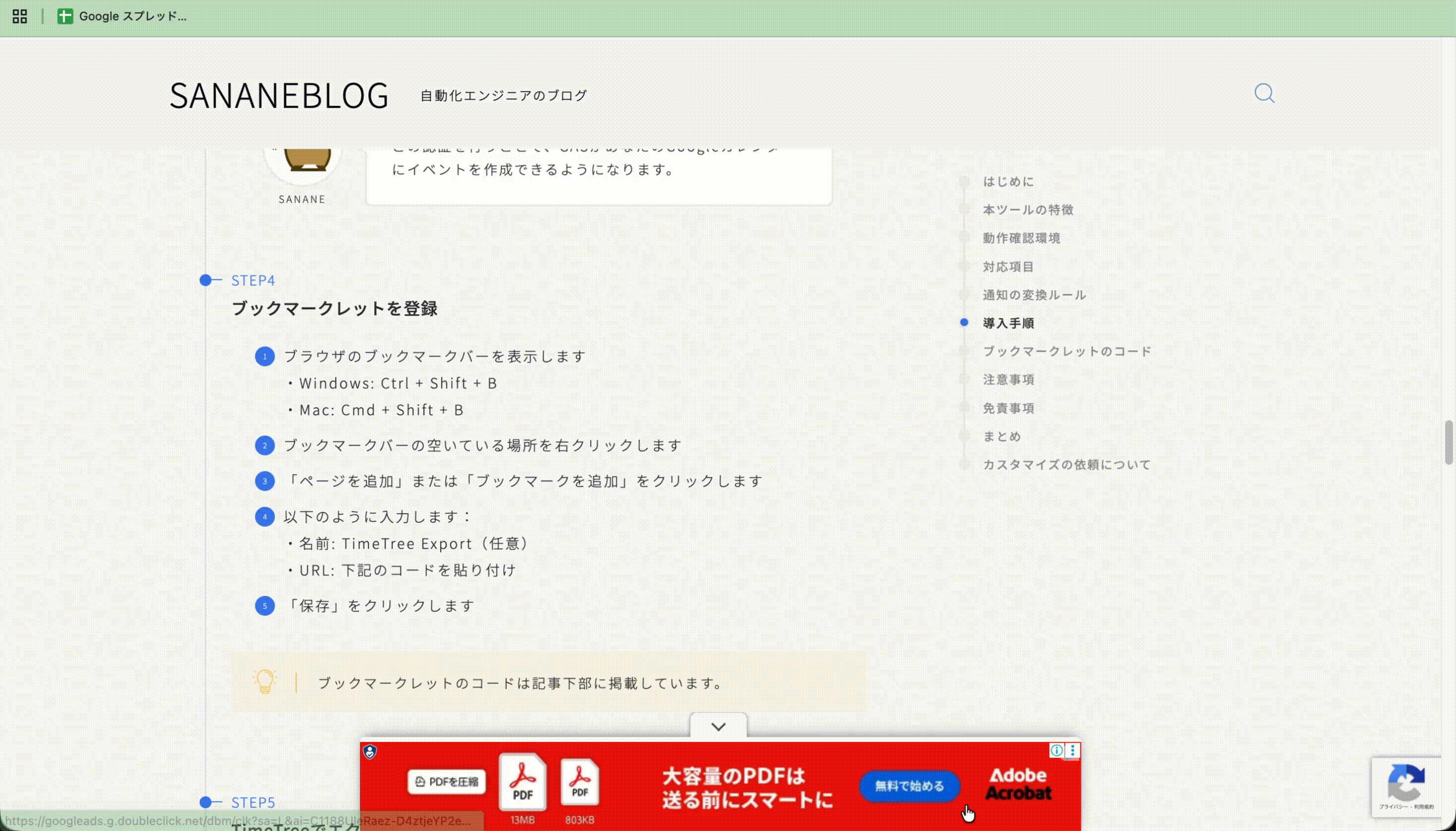
Task: Click the page vertical scrollbar thumb
Action: point(1448,442)
